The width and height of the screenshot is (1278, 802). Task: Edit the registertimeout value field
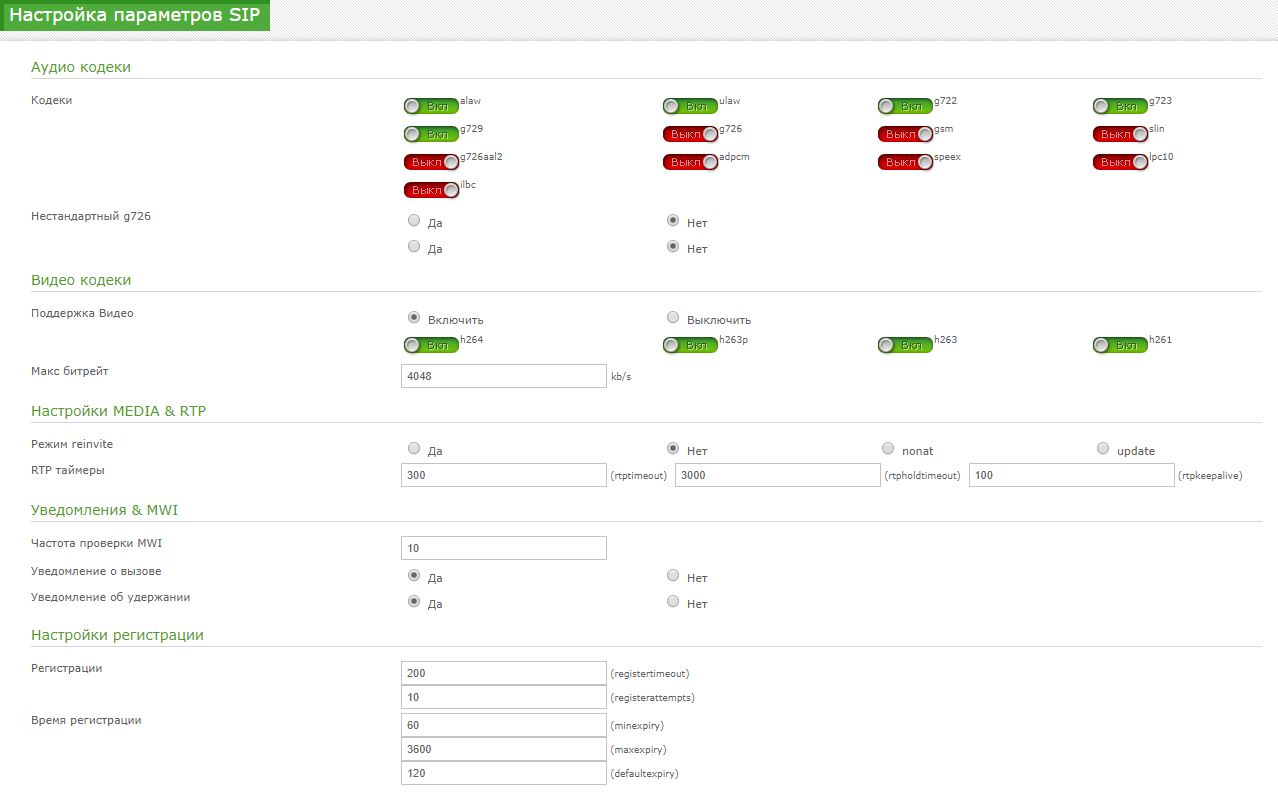coord(503,673)
